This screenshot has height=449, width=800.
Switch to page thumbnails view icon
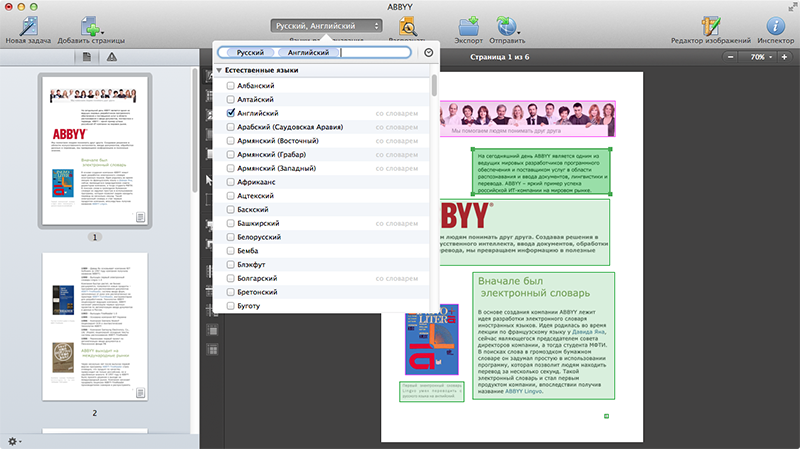coord(87,58)
